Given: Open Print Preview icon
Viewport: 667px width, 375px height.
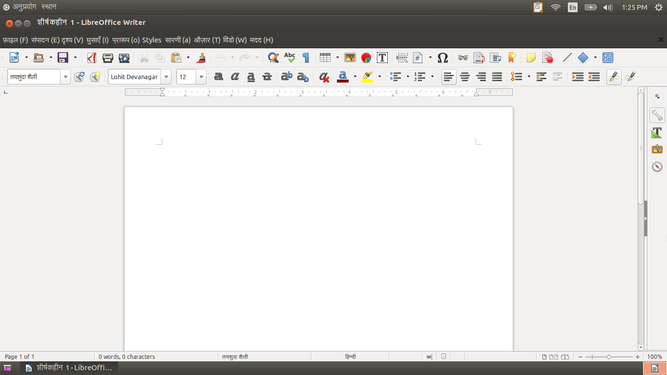Looking at the screenshot, I should 124,57.
